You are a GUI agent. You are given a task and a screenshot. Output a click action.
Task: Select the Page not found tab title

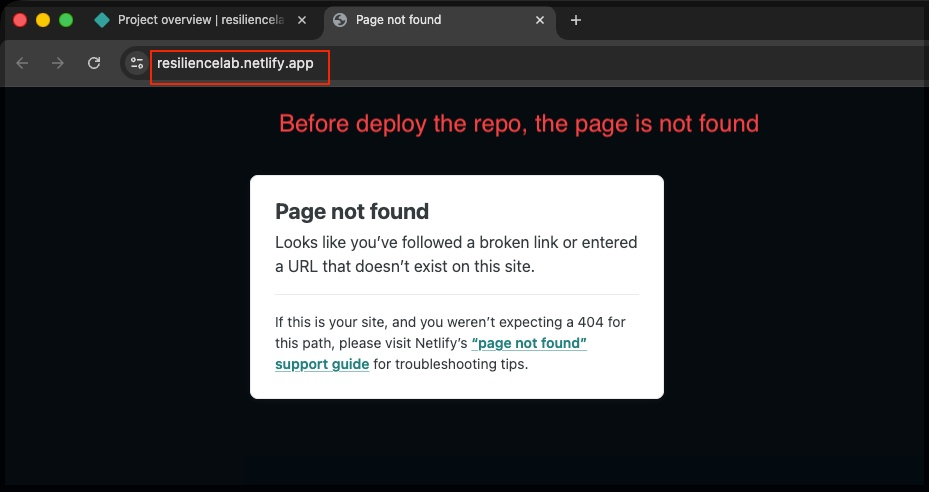tap(398, 20)
